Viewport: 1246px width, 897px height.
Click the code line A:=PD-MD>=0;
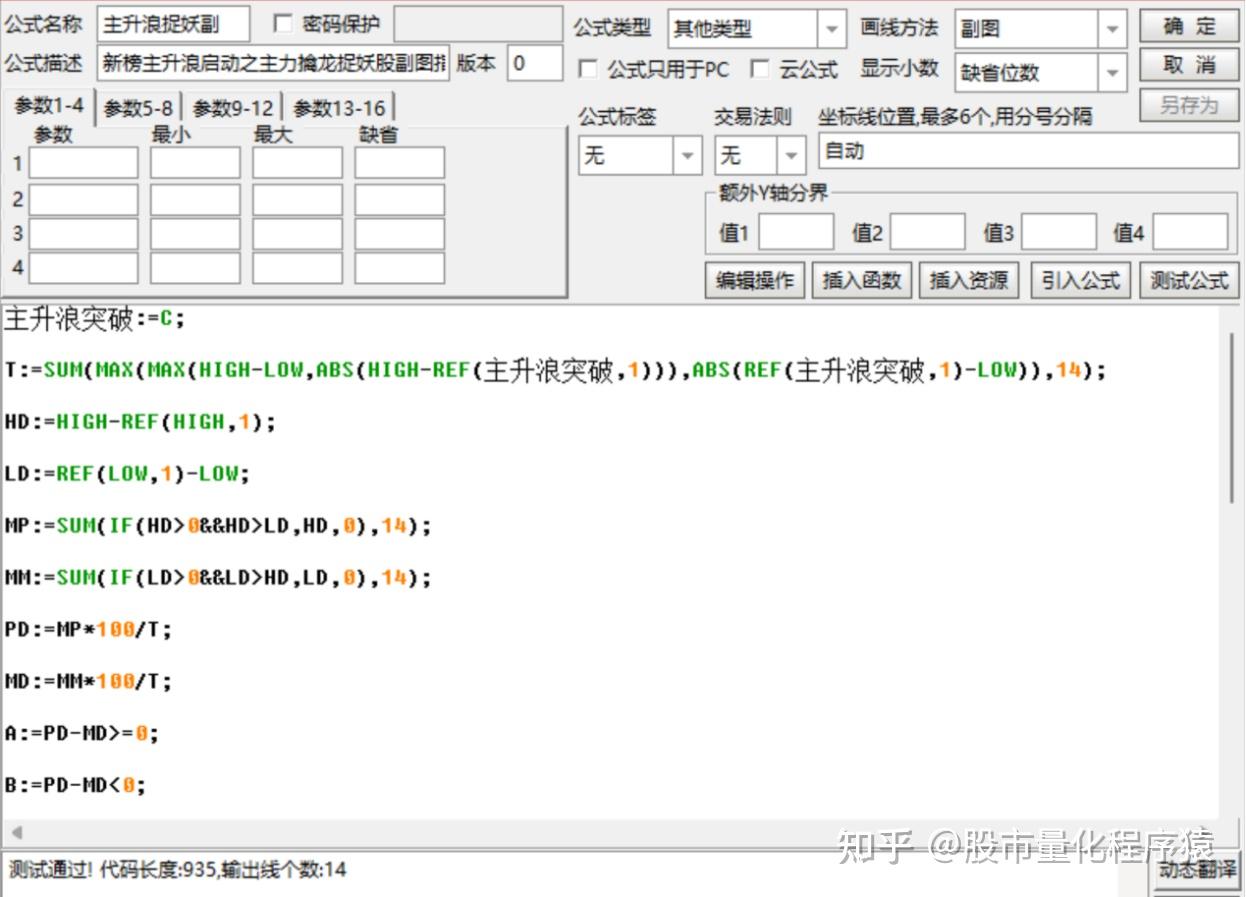82,734
